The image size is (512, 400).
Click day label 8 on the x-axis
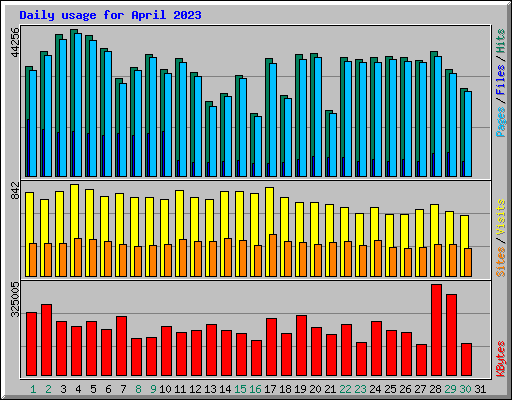pos(138,389)
